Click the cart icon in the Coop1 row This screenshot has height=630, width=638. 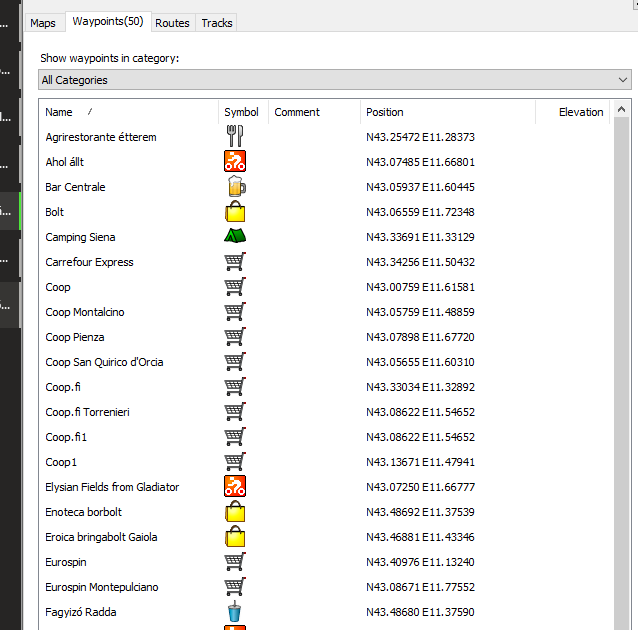(235, 462)
